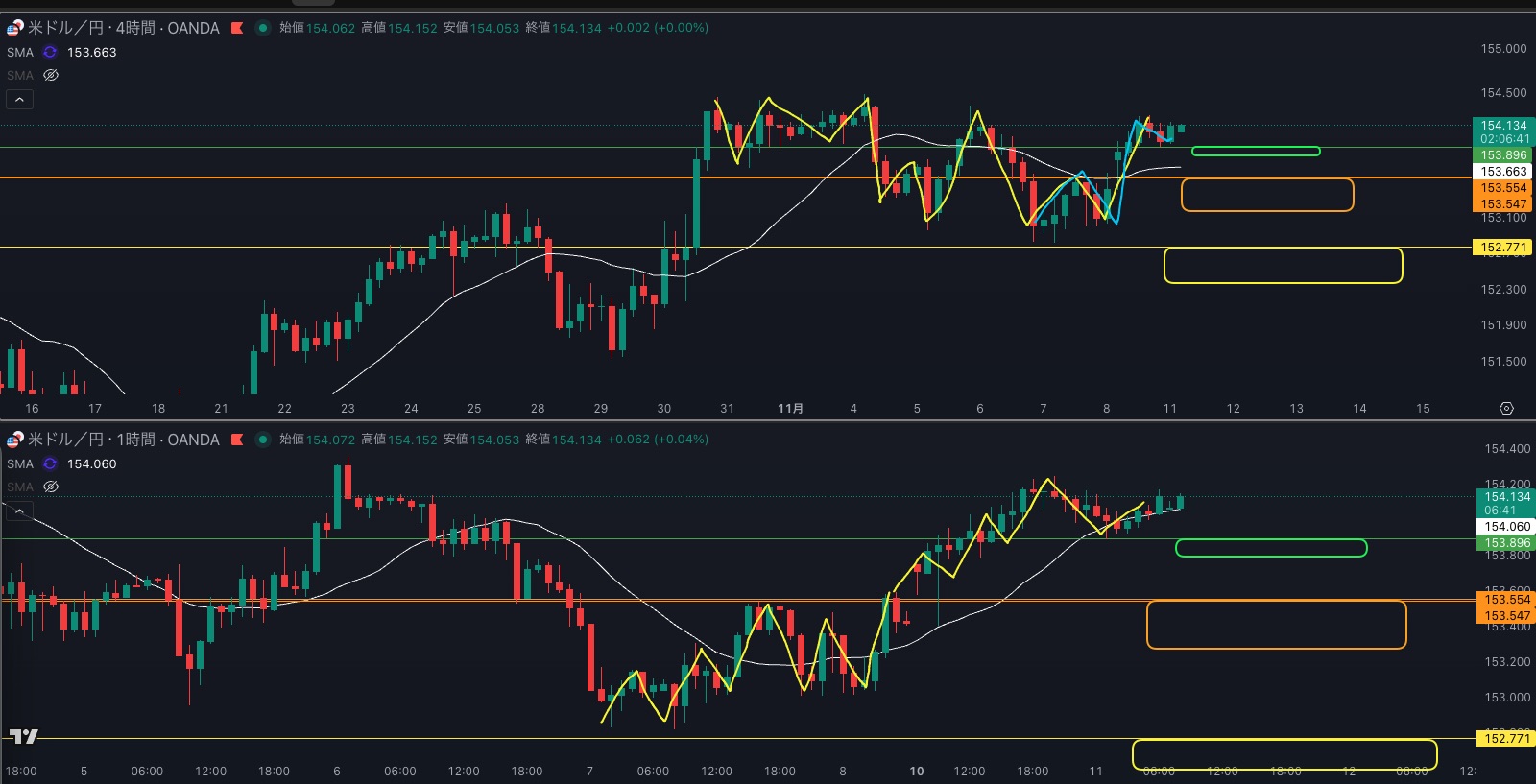This screenshot has height=784, width=1536.
Task: Click the 米ドル/円 1時間 symbol title
Action: 124,440
